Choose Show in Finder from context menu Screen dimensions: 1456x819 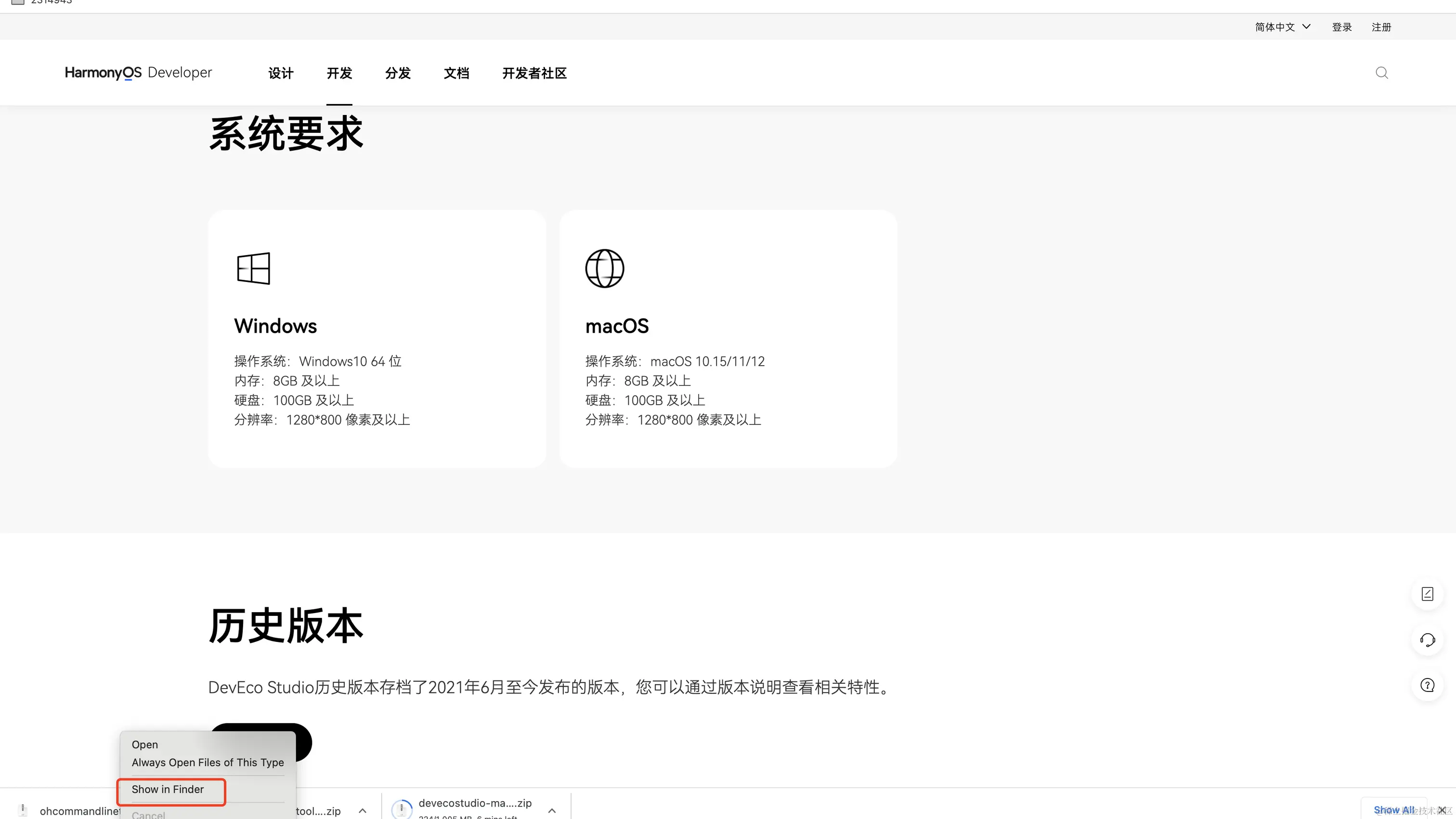(168, 789)
